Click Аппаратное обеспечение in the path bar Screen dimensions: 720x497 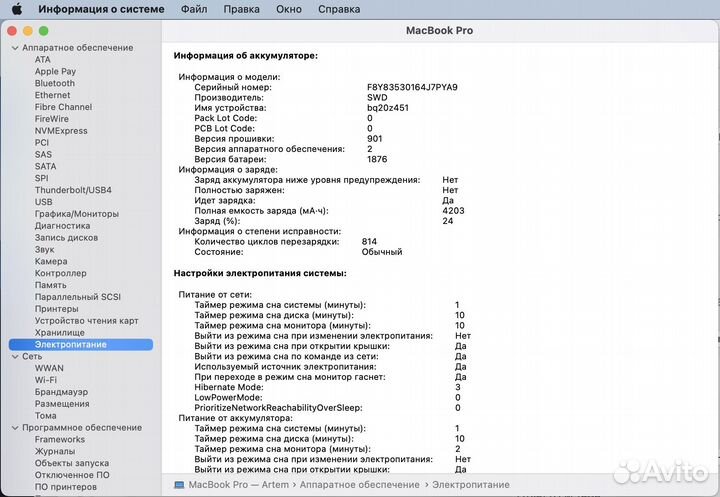tap(360, 485)
